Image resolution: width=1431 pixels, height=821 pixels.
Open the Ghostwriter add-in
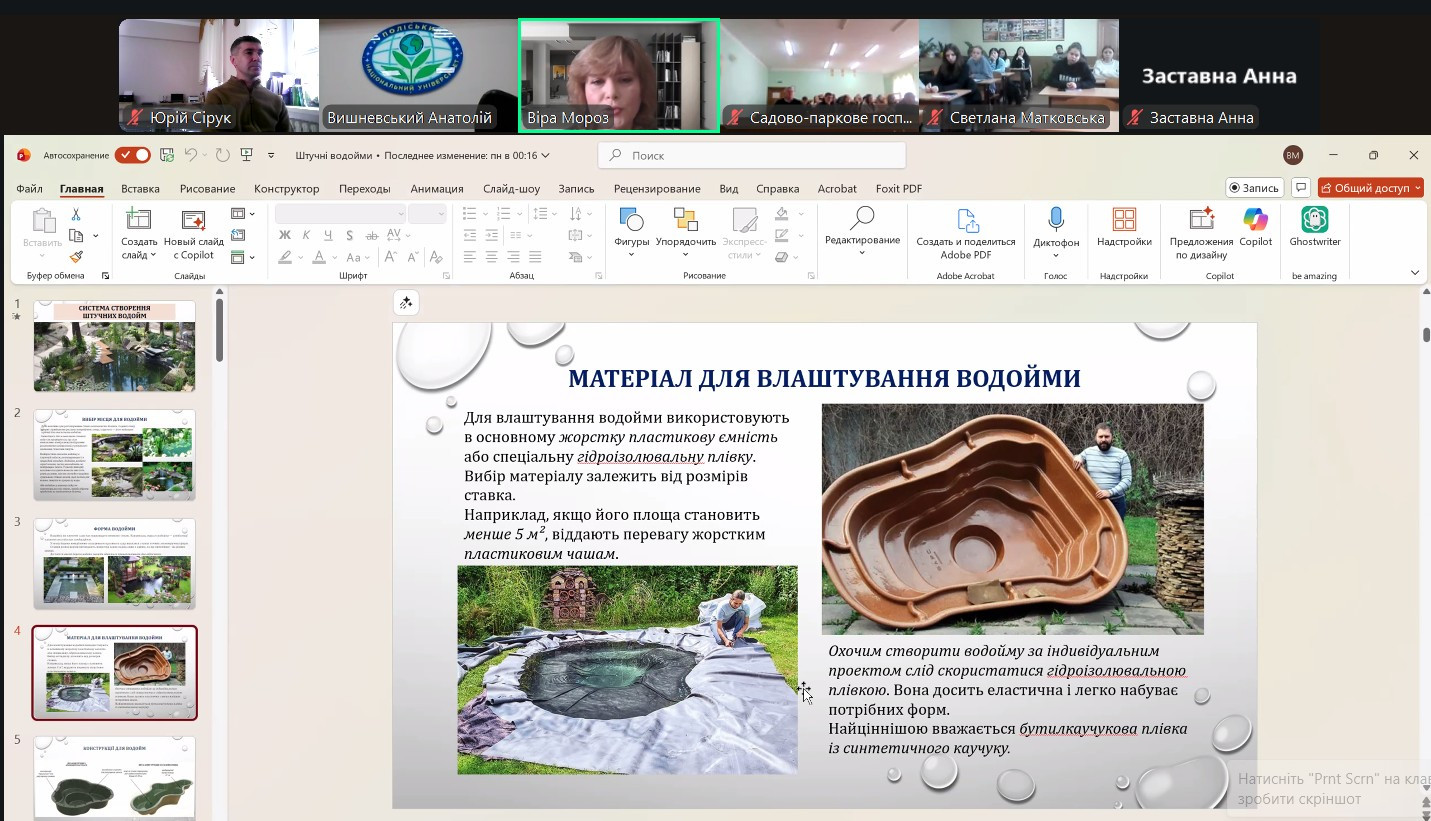[1314, 221]
